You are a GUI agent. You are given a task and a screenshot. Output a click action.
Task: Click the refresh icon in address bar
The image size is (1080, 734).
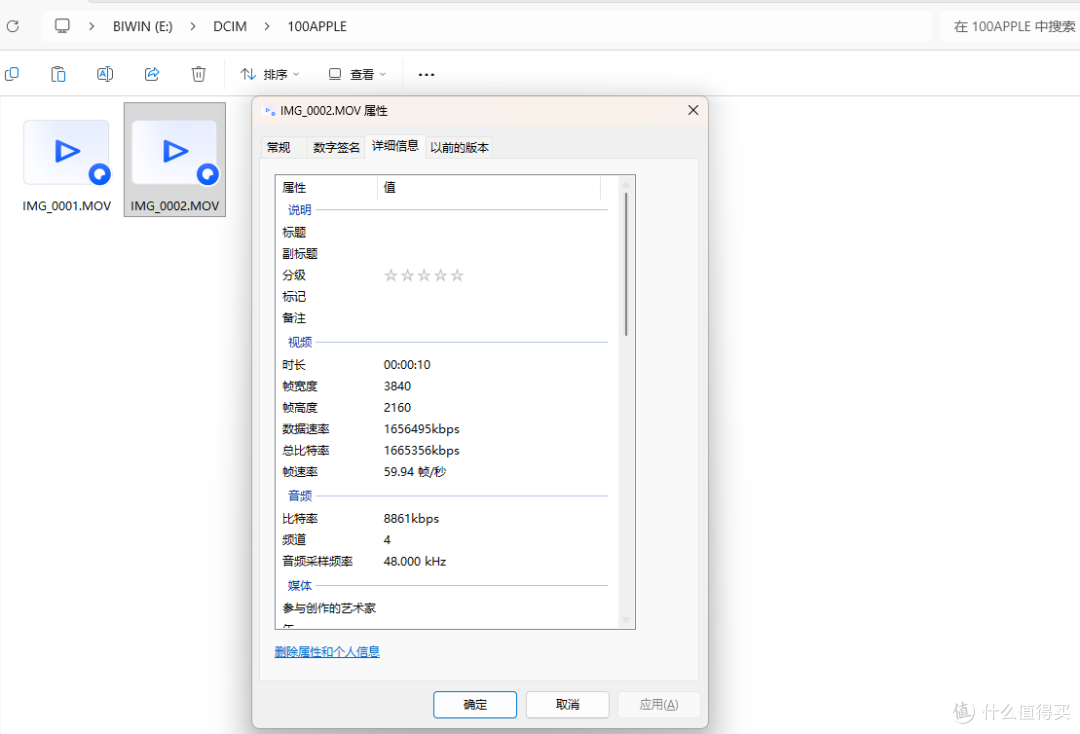coord(12,26)
